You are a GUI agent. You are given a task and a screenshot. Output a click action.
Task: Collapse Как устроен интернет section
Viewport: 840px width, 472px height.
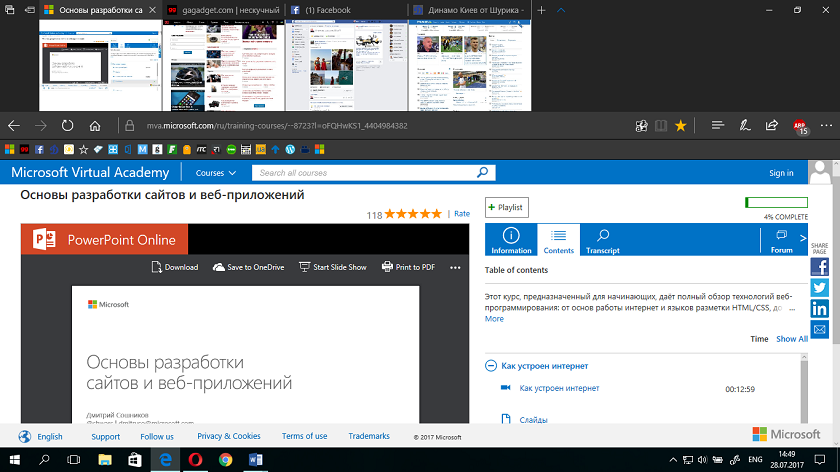coord(491,366)
